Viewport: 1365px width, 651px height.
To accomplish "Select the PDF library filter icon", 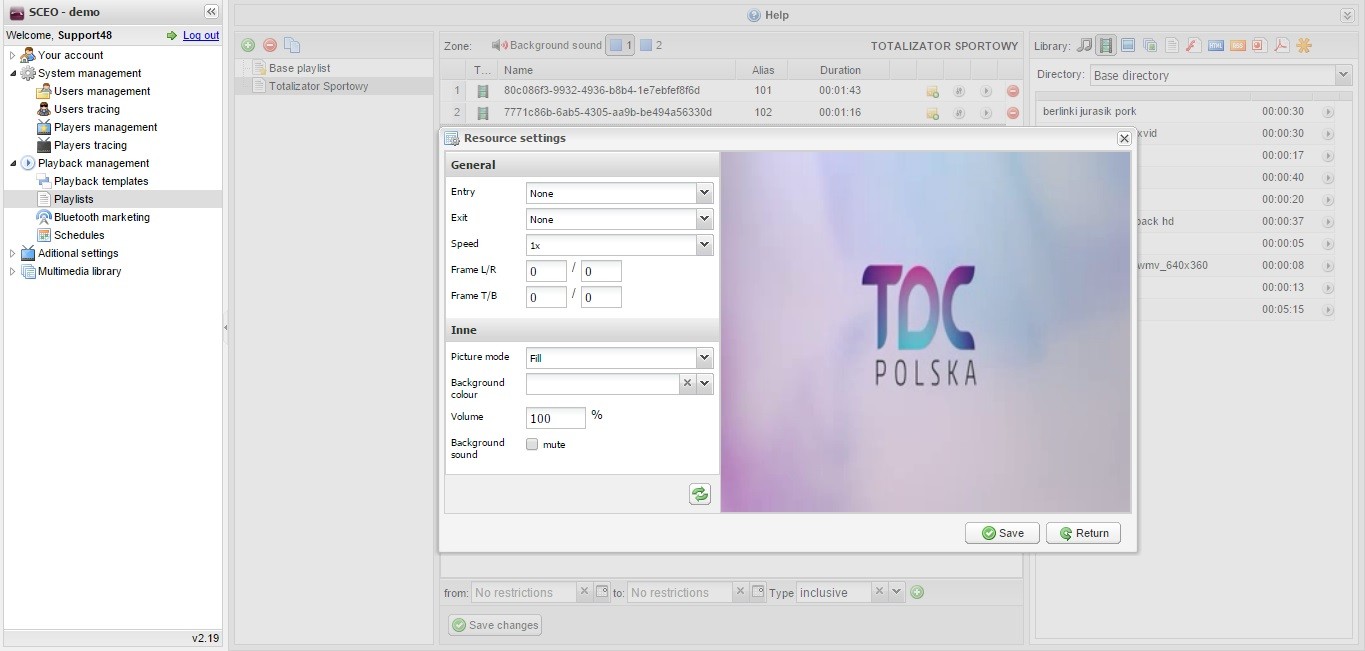I will click(x=1281, y=45).
